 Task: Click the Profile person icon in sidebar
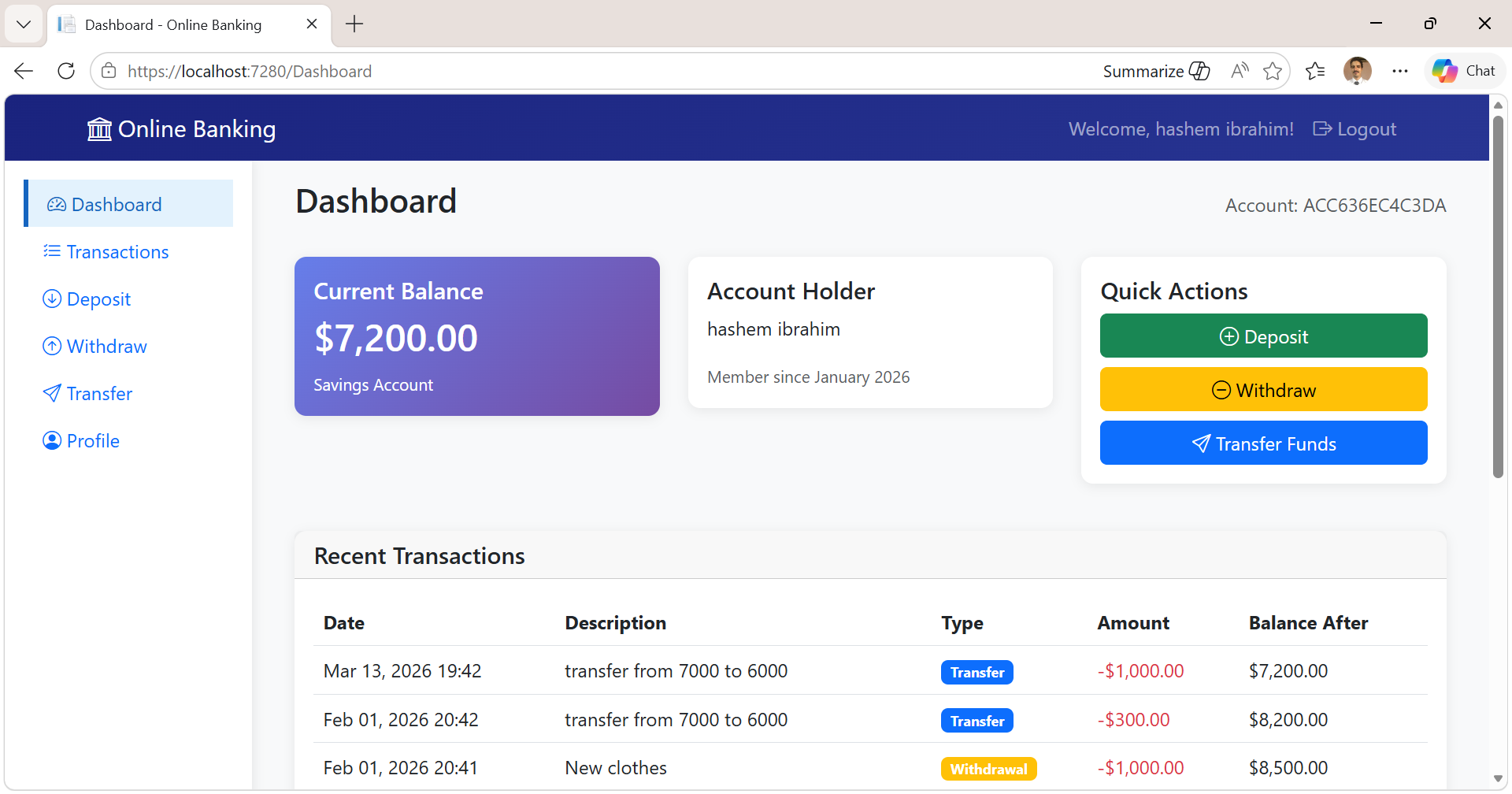(x=52, y=440)
